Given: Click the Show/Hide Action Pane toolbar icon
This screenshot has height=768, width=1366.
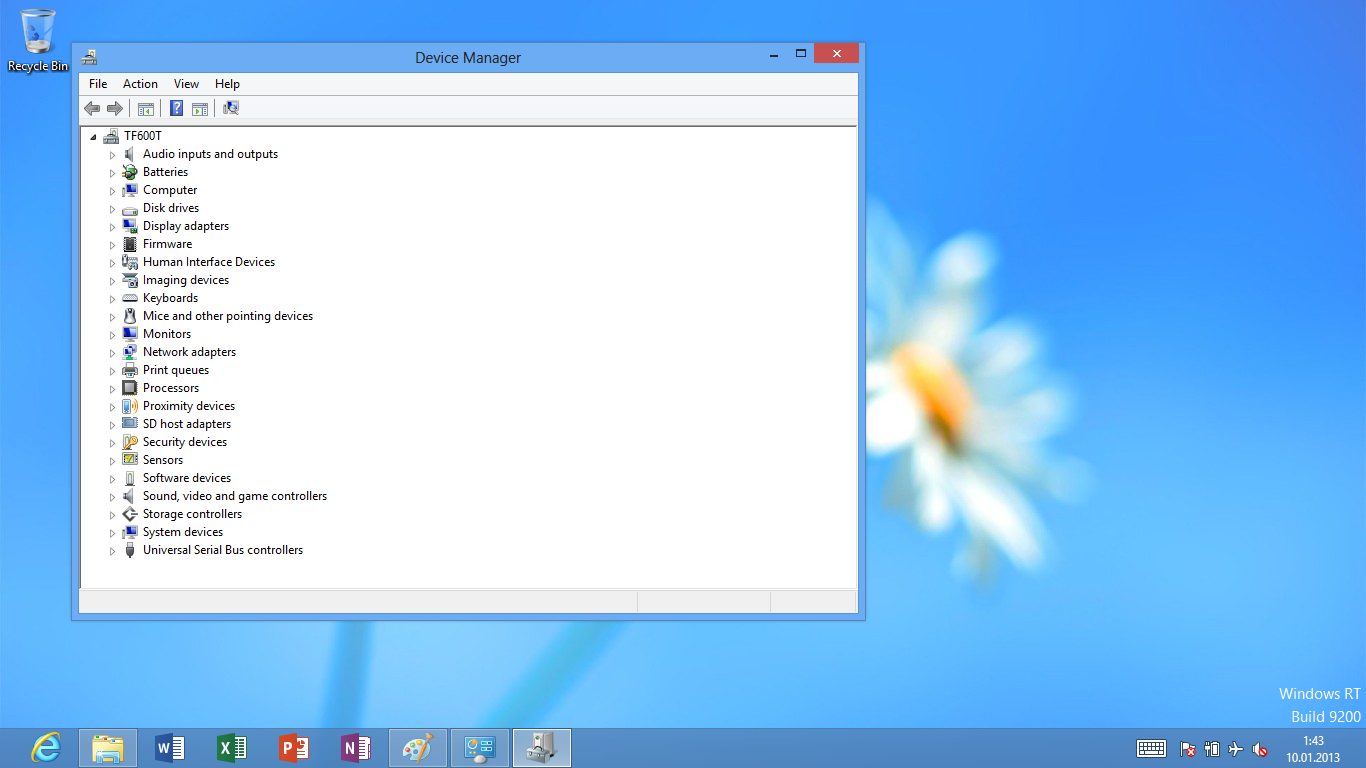Looking at the screenshot, I should pyautogui.click(x=200, y=108).
